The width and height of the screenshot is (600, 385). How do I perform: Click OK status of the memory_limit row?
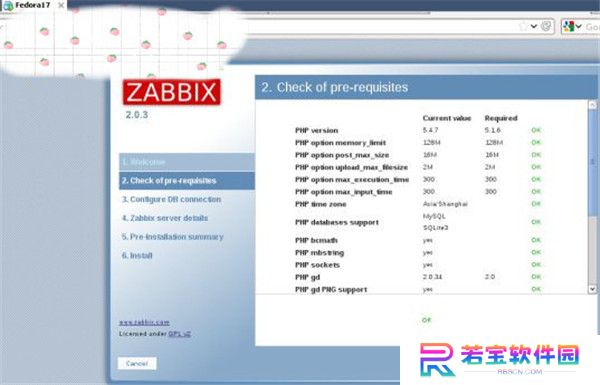click(536, 142)
